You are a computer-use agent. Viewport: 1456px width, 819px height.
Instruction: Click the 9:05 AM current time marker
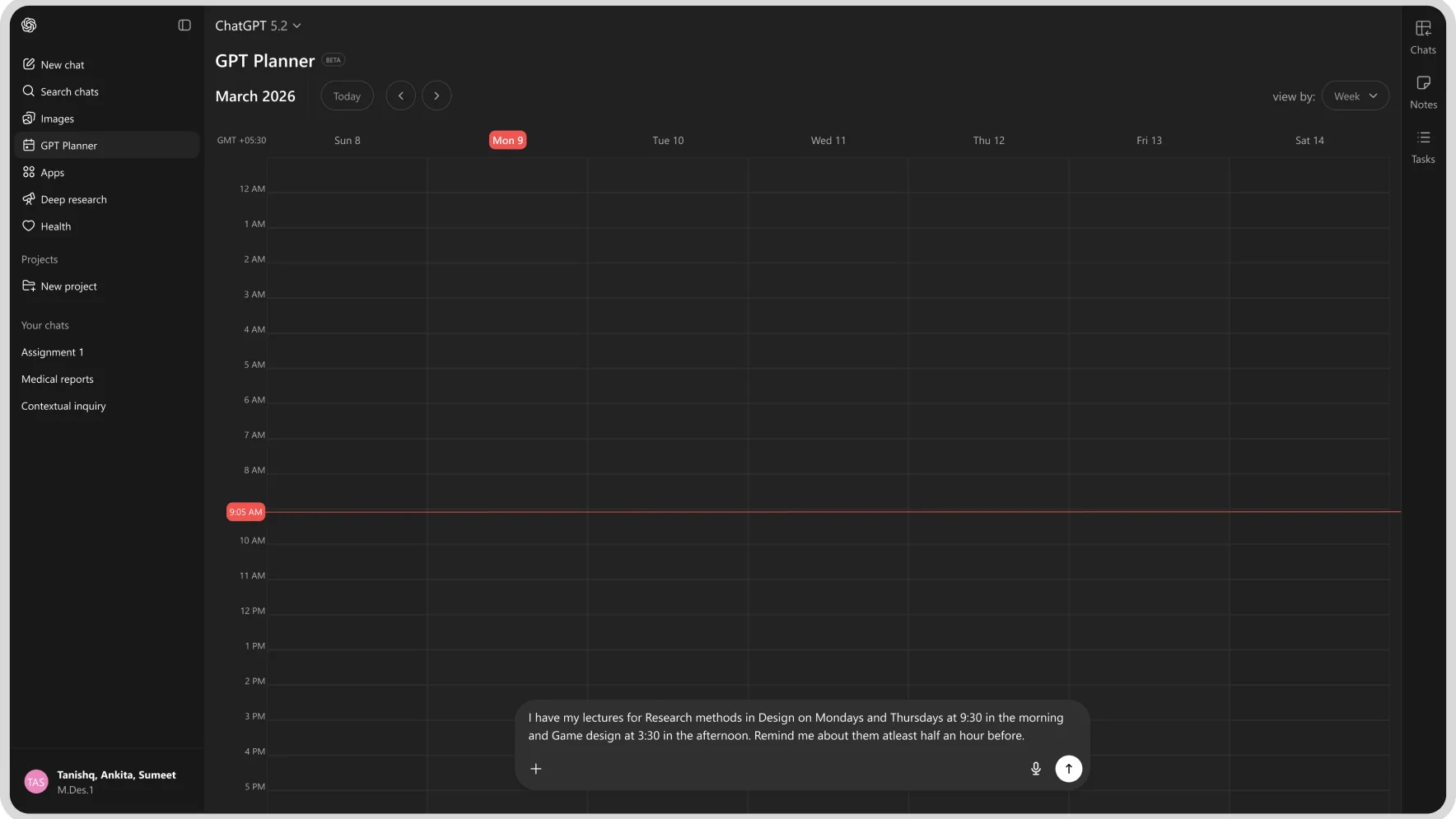click(245, 512)
